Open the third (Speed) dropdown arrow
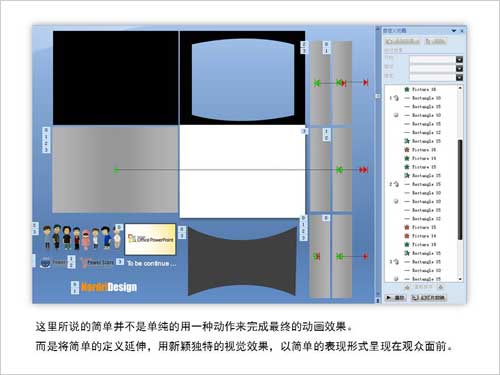This screenshot has height=375, width=500. (459, 77)
